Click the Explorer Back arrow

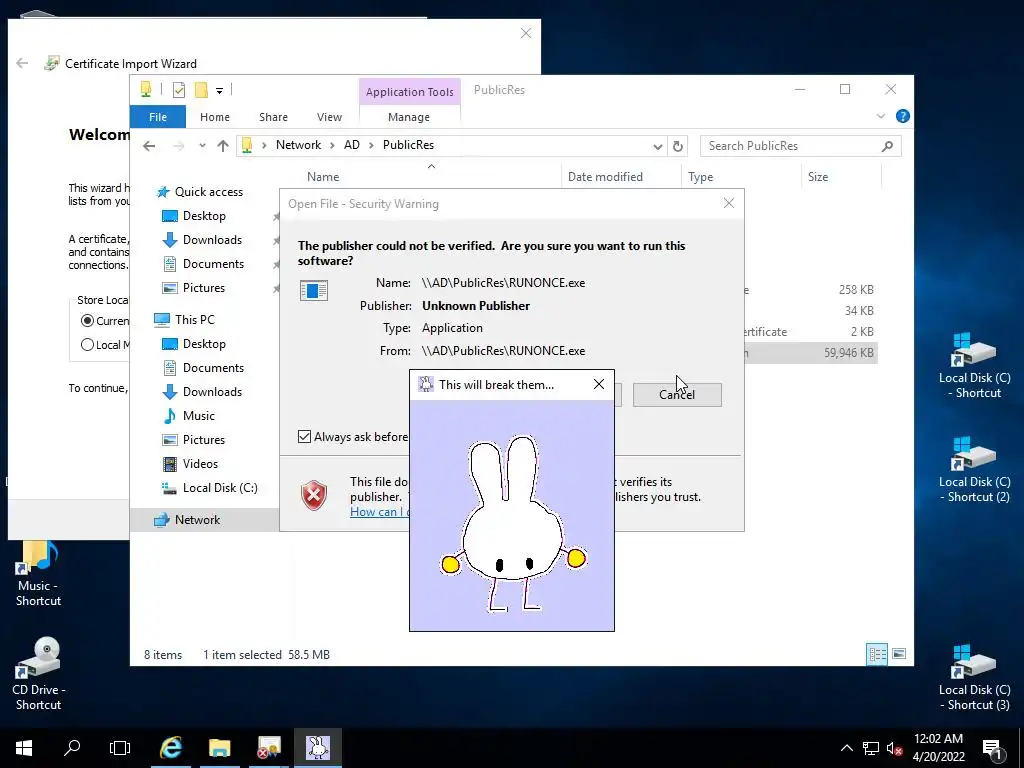(149, 146)
